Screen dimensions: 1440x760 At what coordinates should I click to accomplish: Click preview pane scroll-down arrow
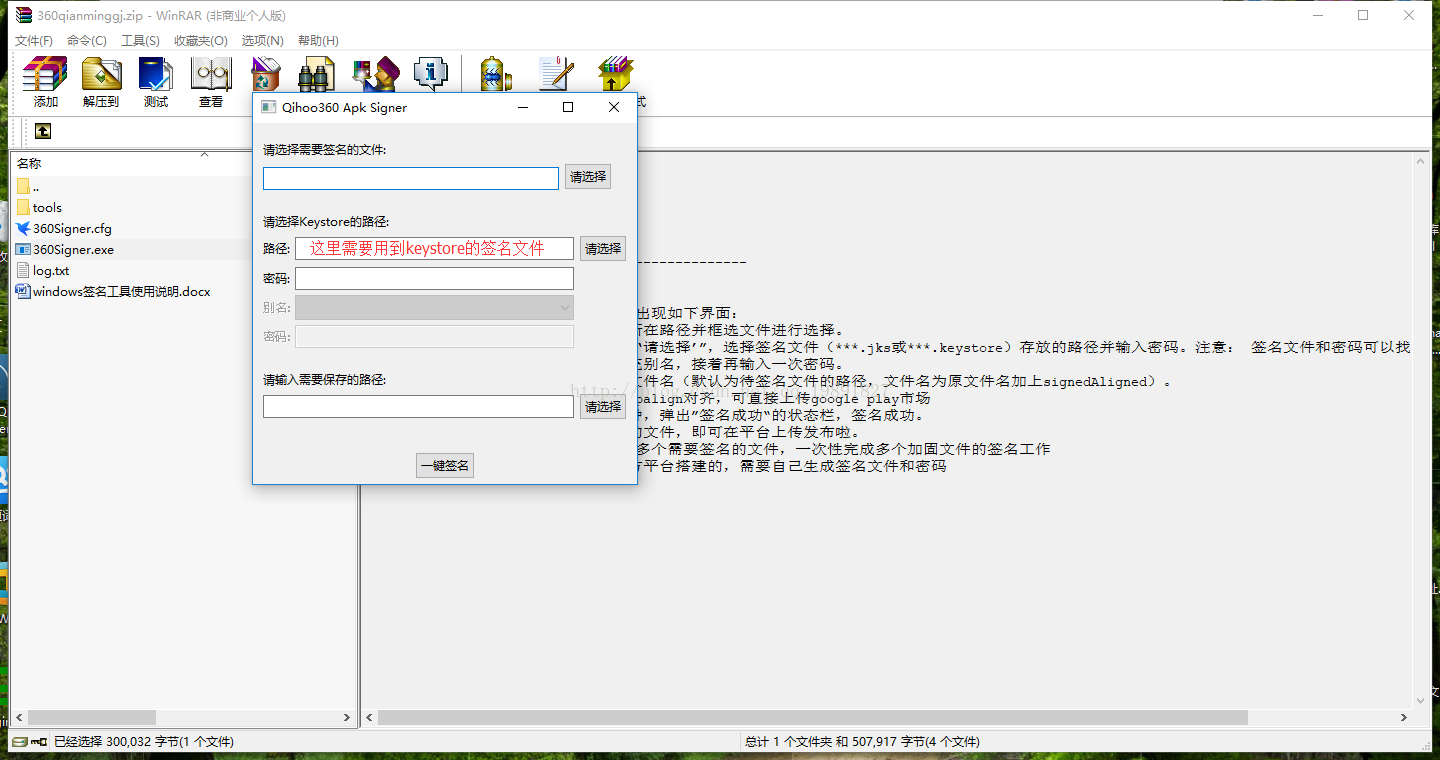[x=1419, y=702]
